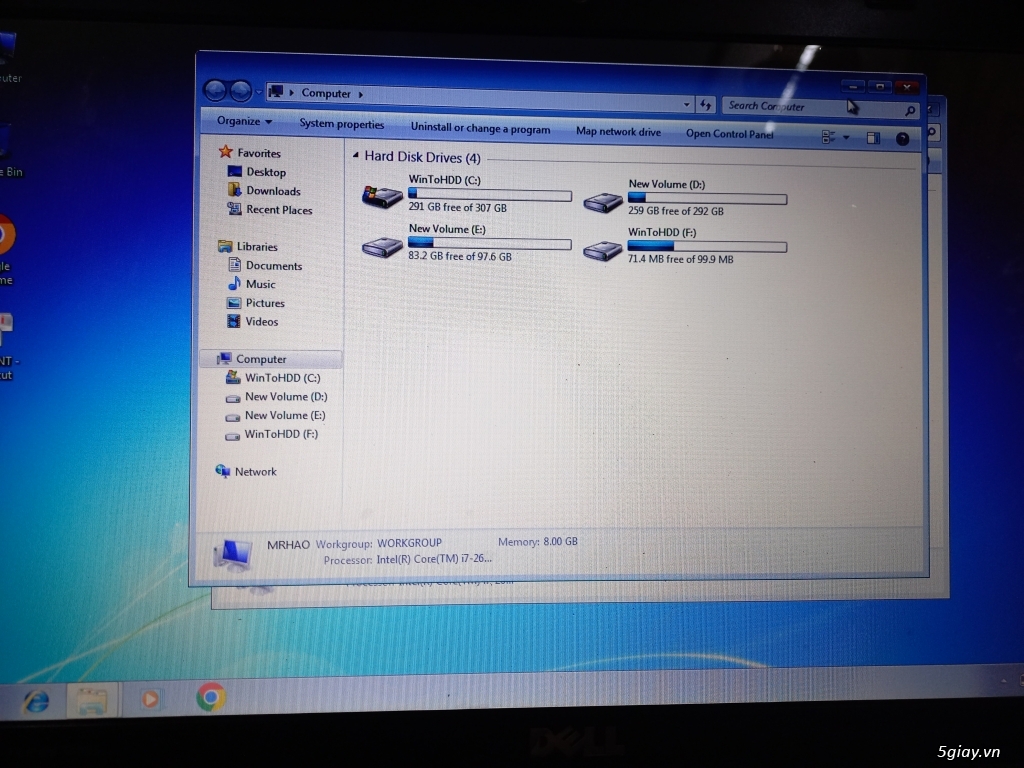Open the WinToHDD (F:) drive
The image size is (1024, 768).
point(602,248)
